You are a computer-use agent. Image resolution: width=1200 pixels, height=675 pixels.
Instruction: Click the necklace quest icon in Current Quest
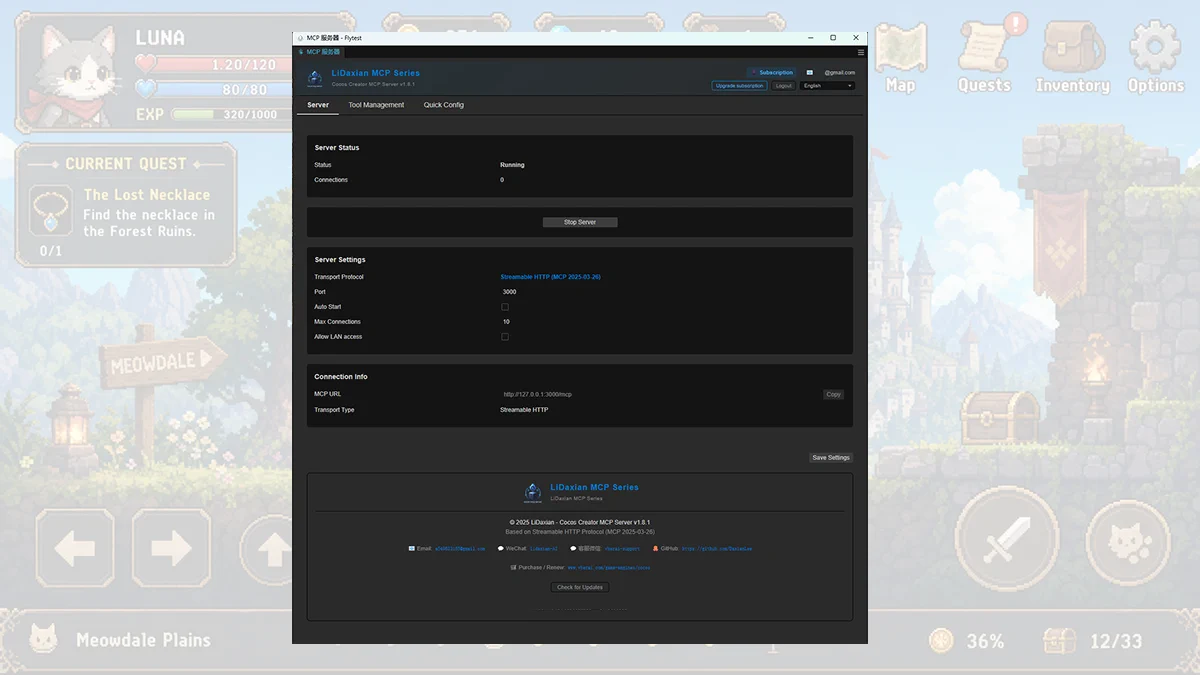pyautogui.click(x=49, y=211)
